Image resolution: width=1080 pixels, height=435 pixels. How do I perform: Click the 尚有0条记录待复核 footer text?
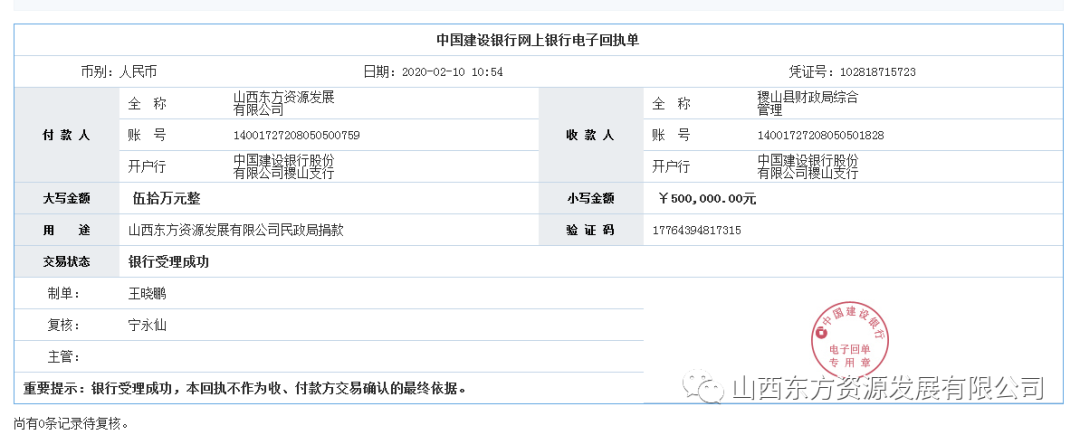coord(71,423)
